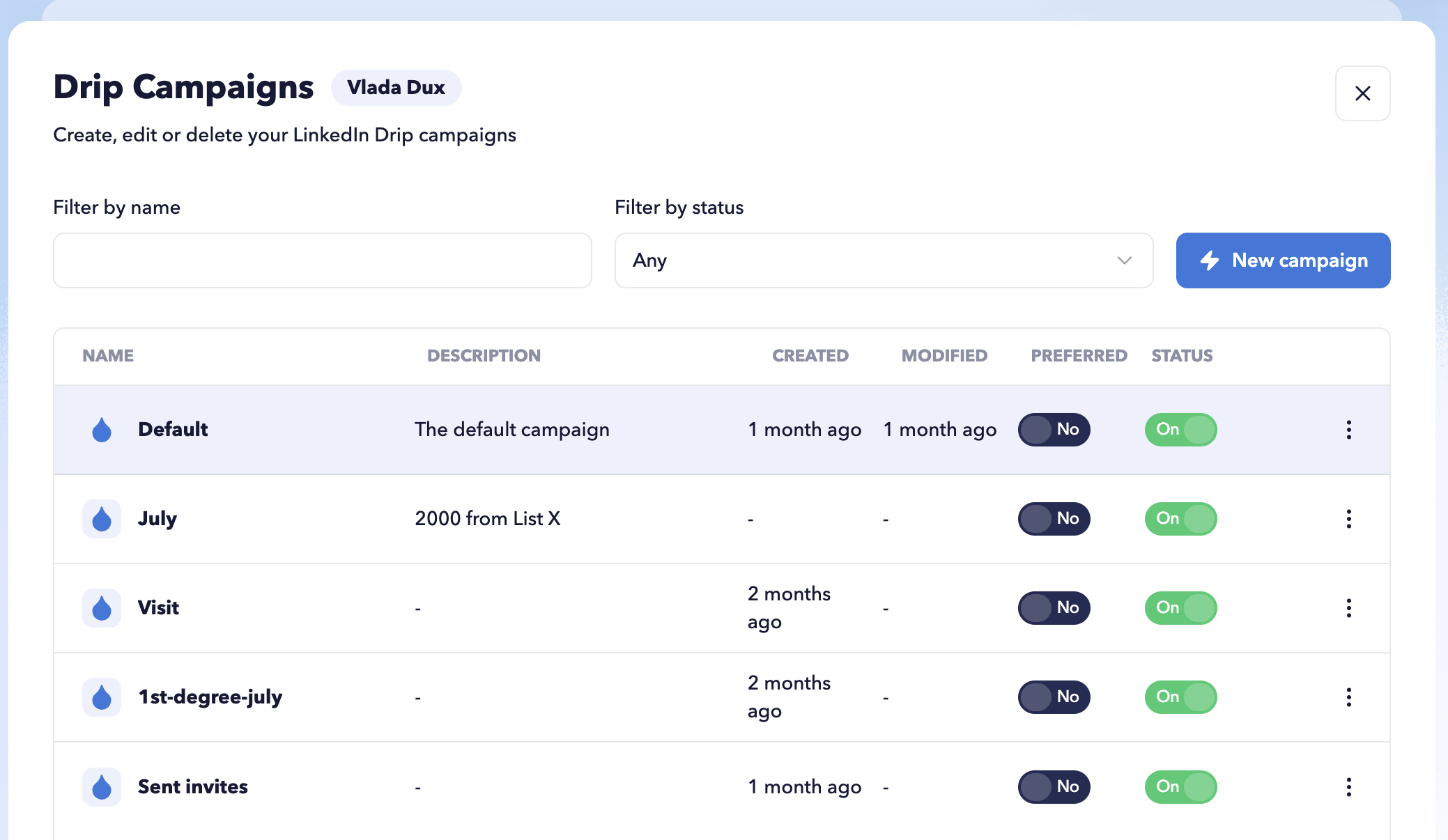
Task: Click the Vlada Dux account badge
Action: 396,88
